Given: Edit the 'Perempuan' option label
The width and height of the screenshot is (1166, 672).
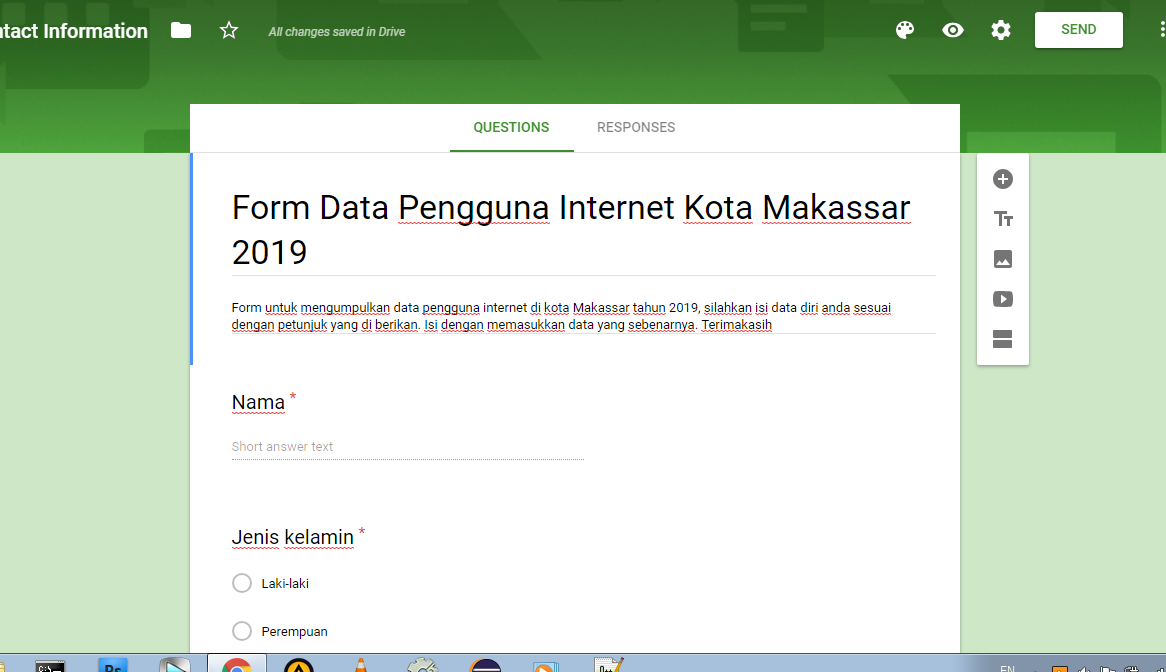Looking at the screenshot, I should point(294,632).
